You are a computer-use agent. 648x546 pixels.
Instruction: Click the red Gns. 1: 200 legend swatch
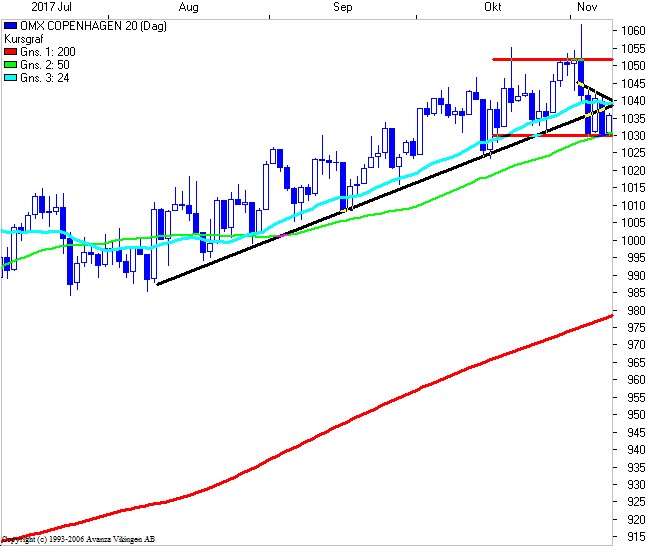coord(10,52)
